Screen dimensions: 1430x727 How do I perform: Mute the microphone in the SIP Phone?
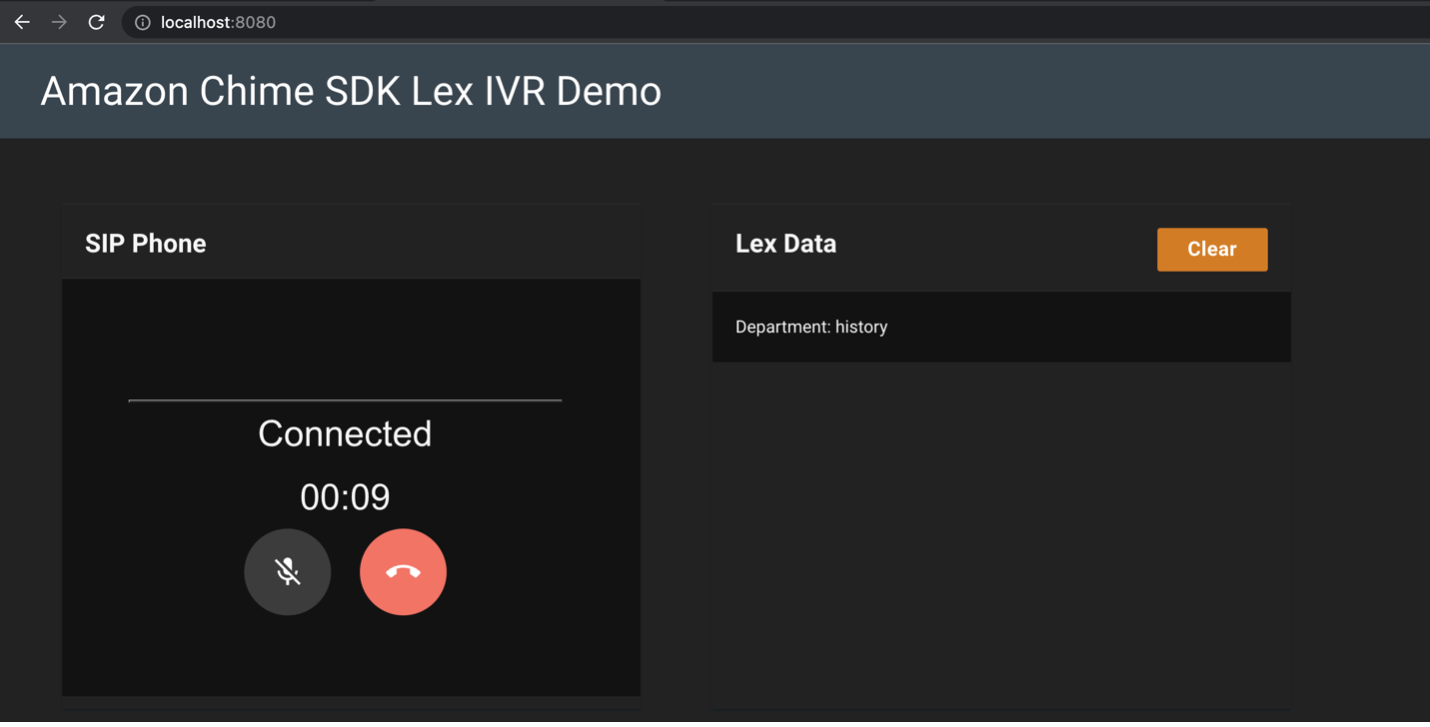[287, 572]
